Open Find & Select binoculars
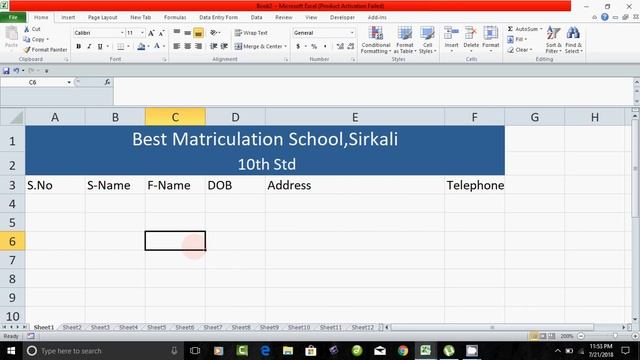 pyautogui.click(x=573, y=40)
